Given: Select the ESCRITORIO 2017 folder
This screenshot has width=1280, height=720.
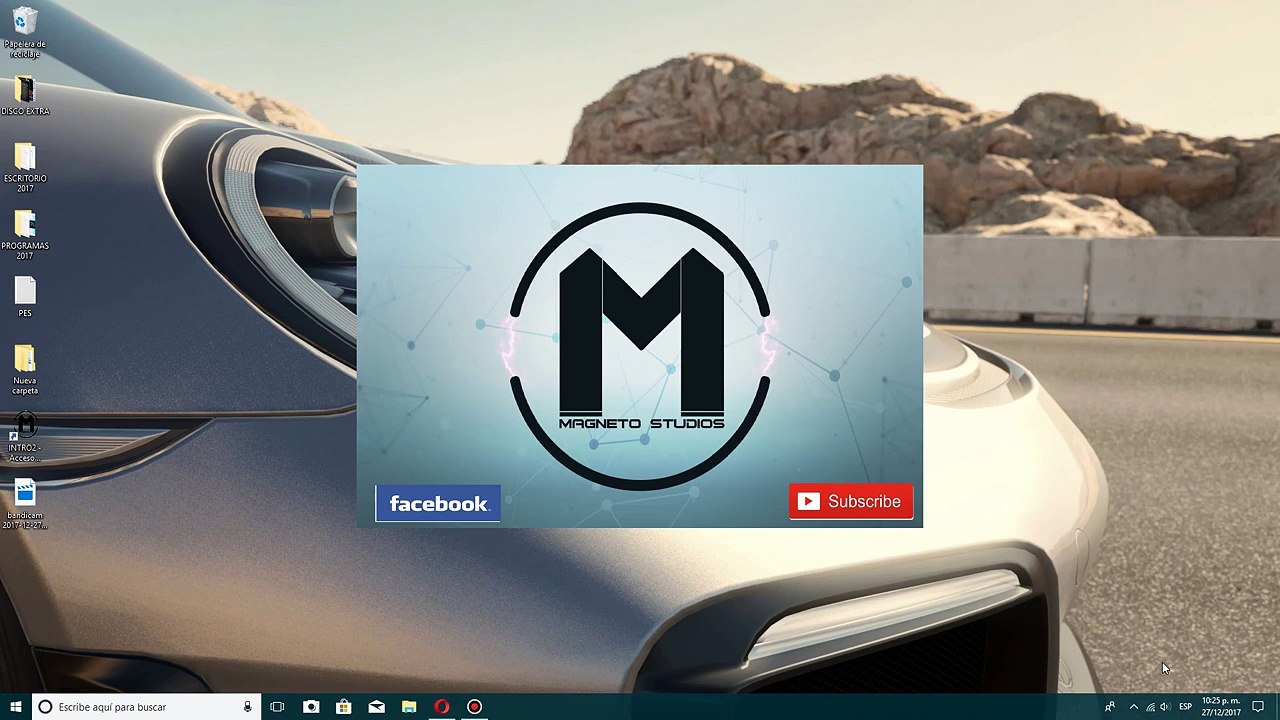Looking at the screenshot, I should click(x=25, y=167).
